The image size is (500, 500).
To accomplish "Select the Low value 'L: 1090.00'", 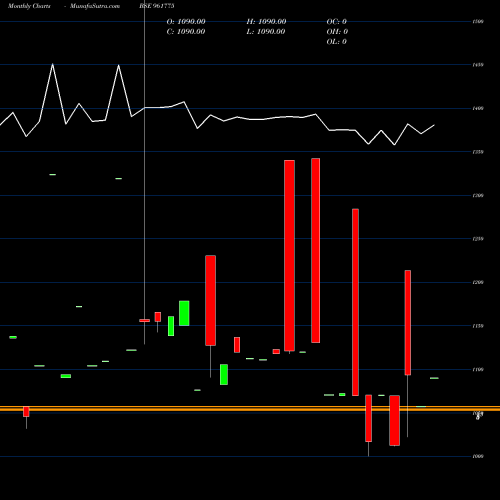I will [x=266, y=32].
